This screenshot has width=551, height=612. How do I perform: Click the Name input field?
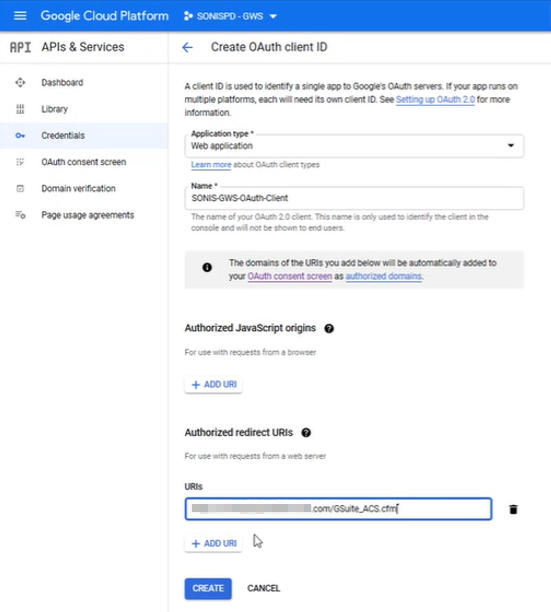pos(354,198)
